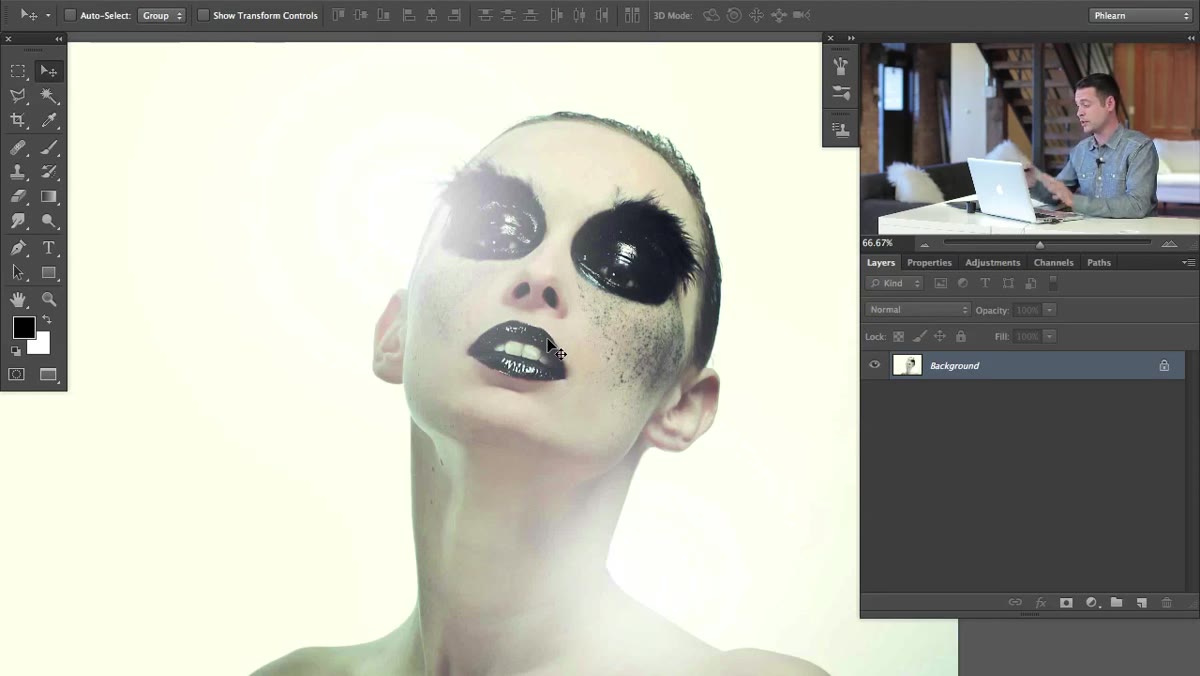The height and width of the screenshot is (676, 1200).
Task: Toggle Quick Mask mode
Action: (x=17, y=374)
